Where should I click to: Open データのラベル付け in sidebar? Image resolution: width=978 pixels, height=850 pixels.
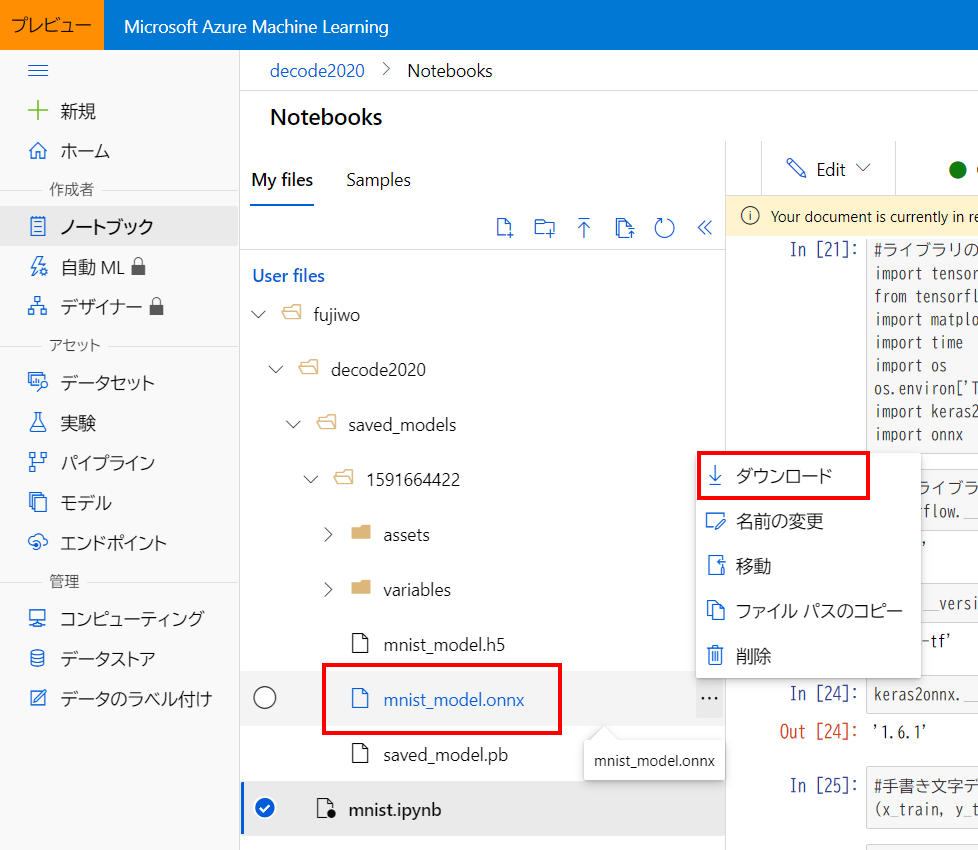(120, 698)
